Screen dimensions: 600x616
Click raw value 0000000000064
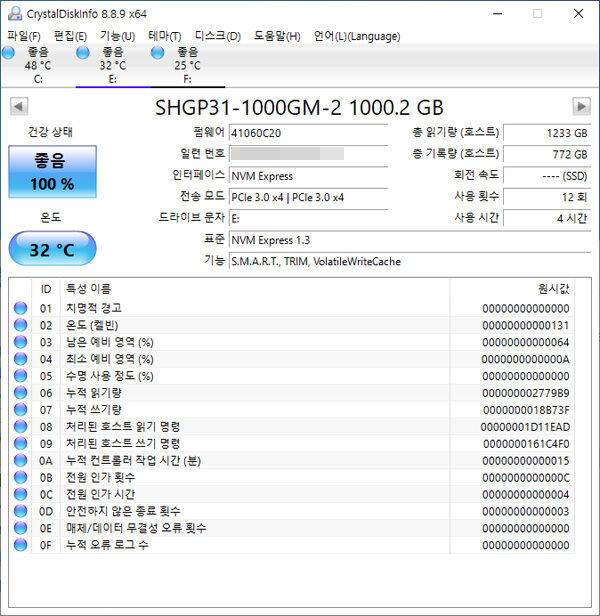click(x=526, y=342)
